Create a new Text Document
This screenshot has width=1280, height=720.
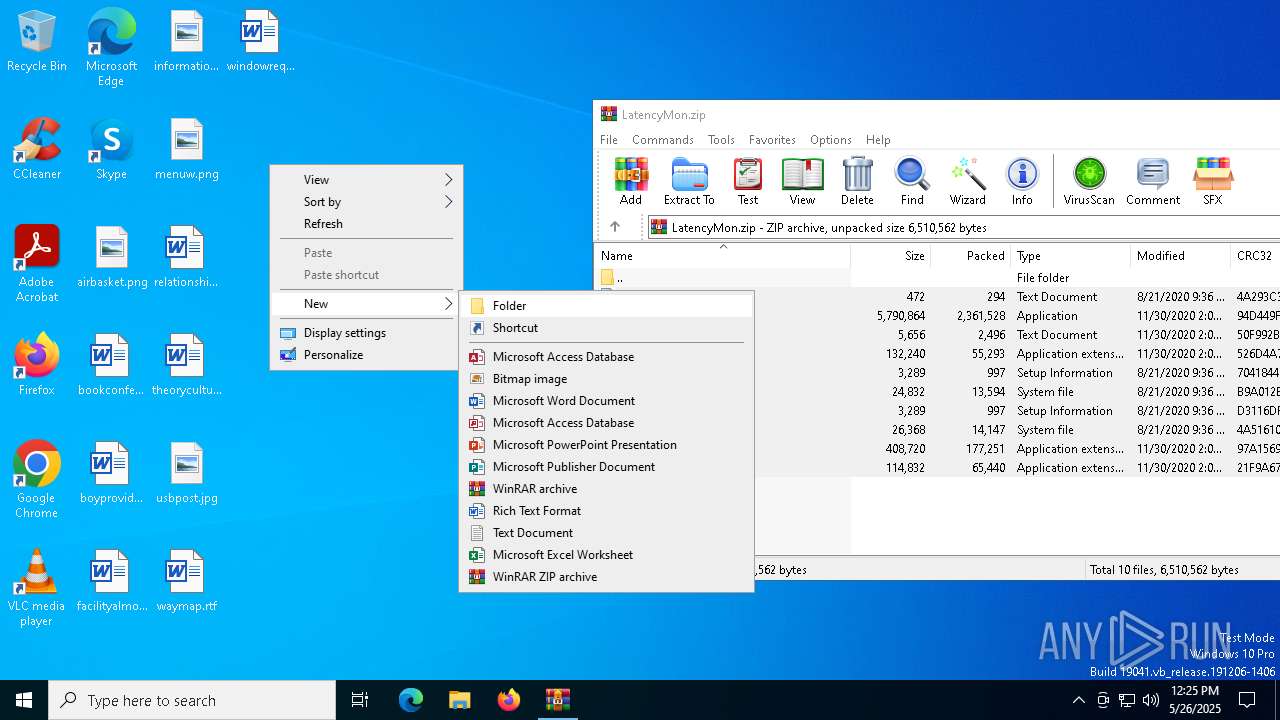(606, 533)
